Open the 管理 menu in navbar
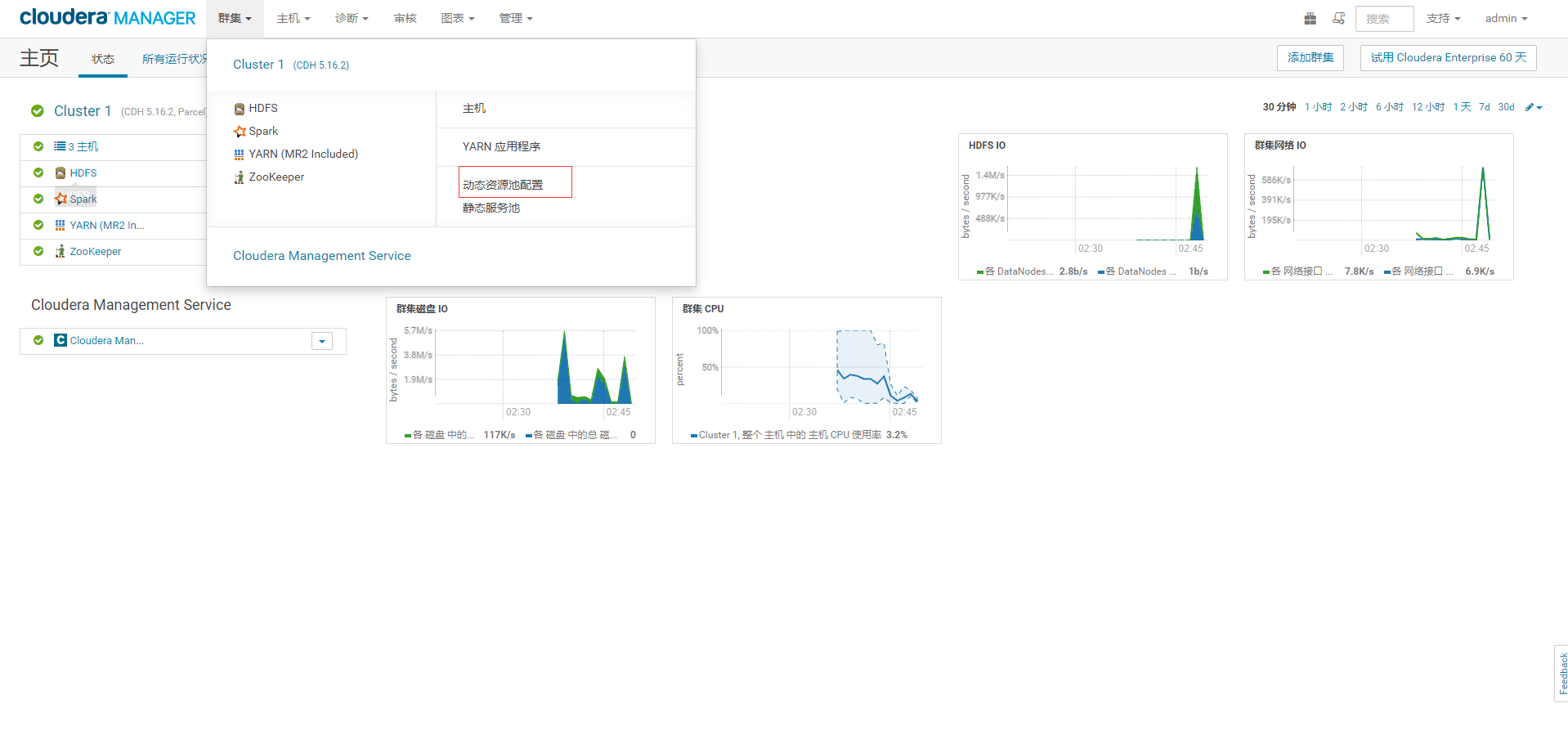1568x753 pixels. pyautogui.click(x=516, y=18)
